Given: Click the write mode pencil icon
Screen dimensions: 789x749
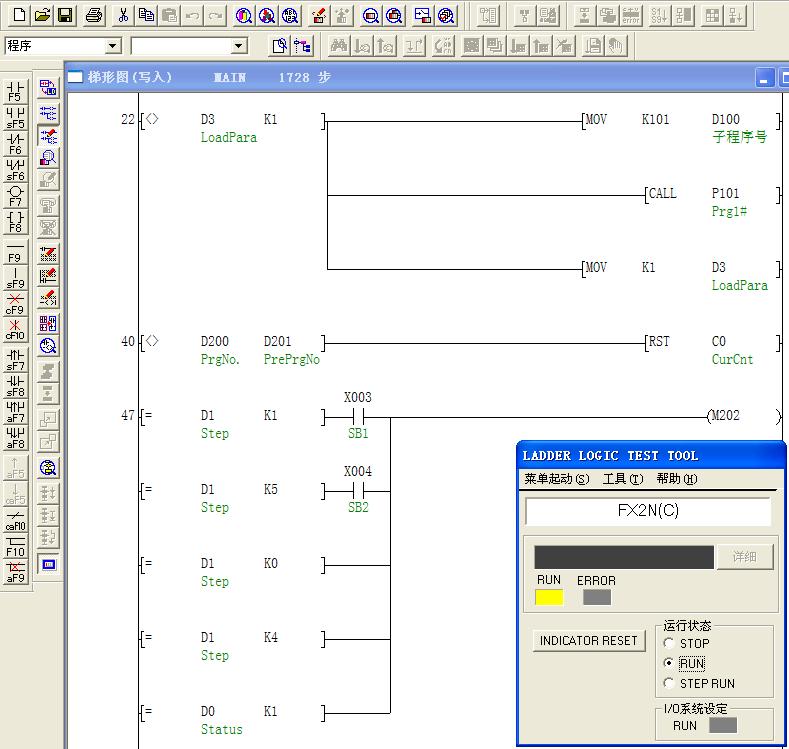Looking at the screenshot, I should (x=48, y=136).
